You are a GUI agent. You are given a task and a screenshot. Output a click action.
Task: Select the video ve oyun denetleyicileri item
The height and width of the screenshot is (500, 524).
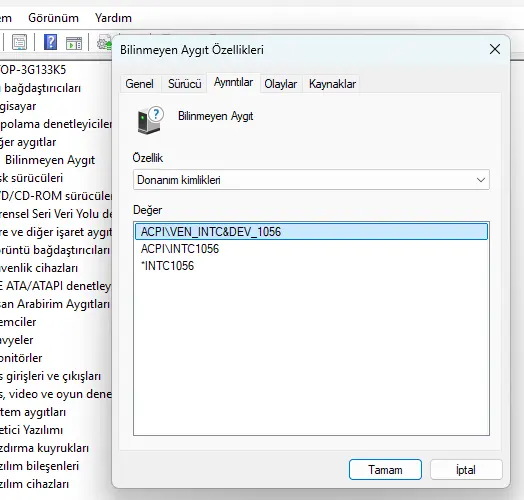click(56, 394)
